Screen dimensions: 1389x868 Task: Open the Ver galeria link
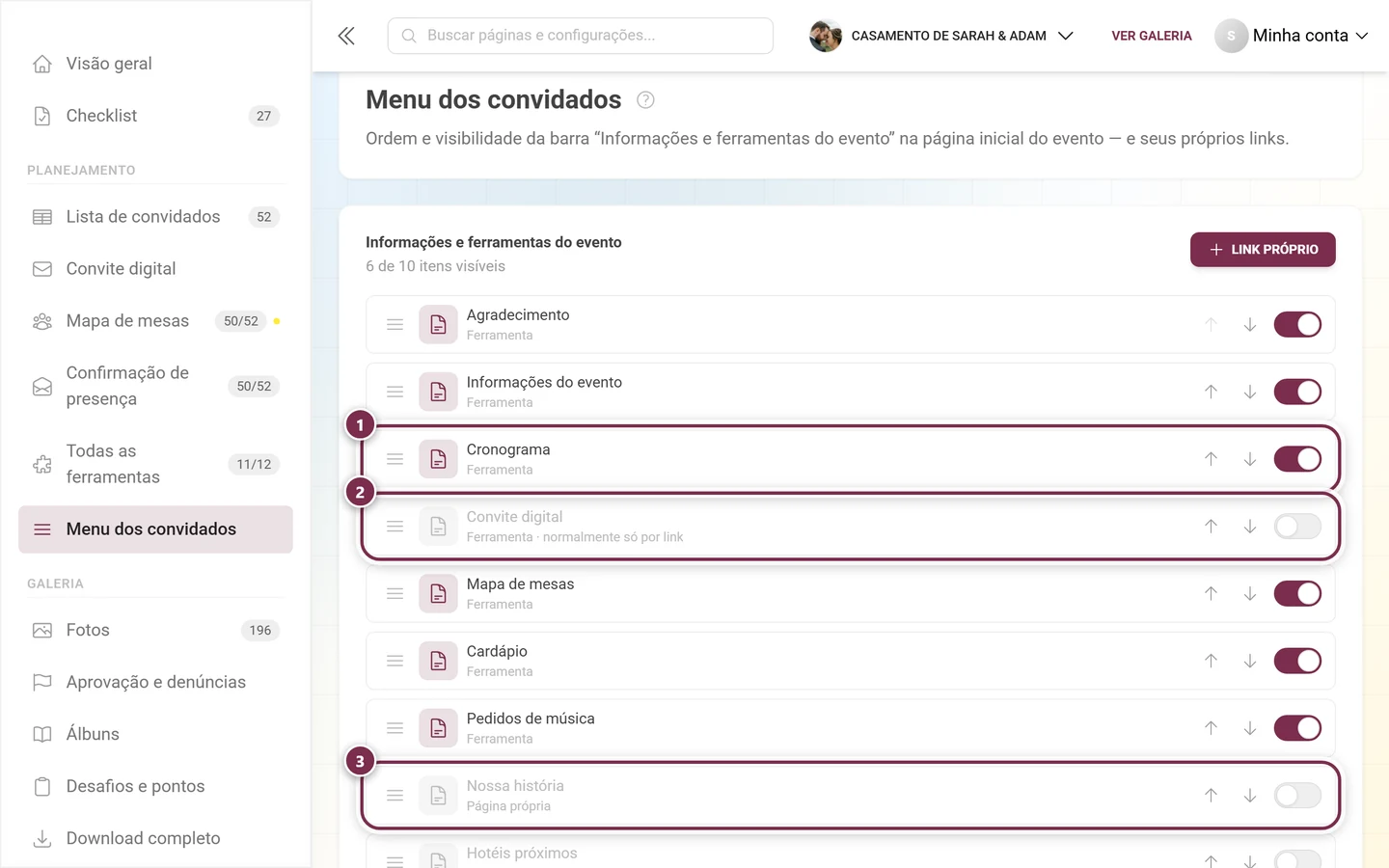[x=1152, y=36]
